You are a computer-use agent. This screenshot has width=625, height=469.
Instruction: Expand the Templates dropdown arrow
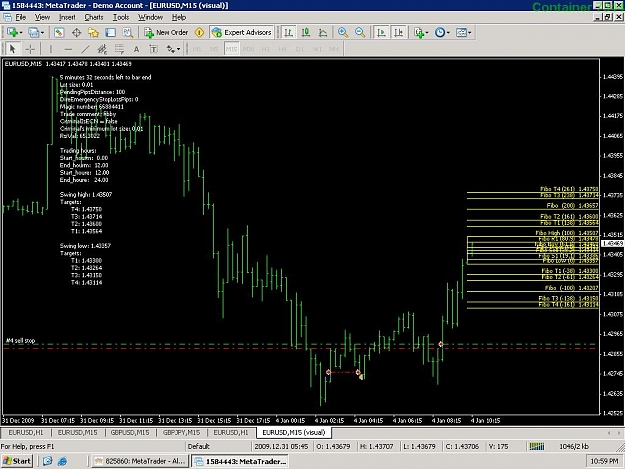click(x=470, y=32)
